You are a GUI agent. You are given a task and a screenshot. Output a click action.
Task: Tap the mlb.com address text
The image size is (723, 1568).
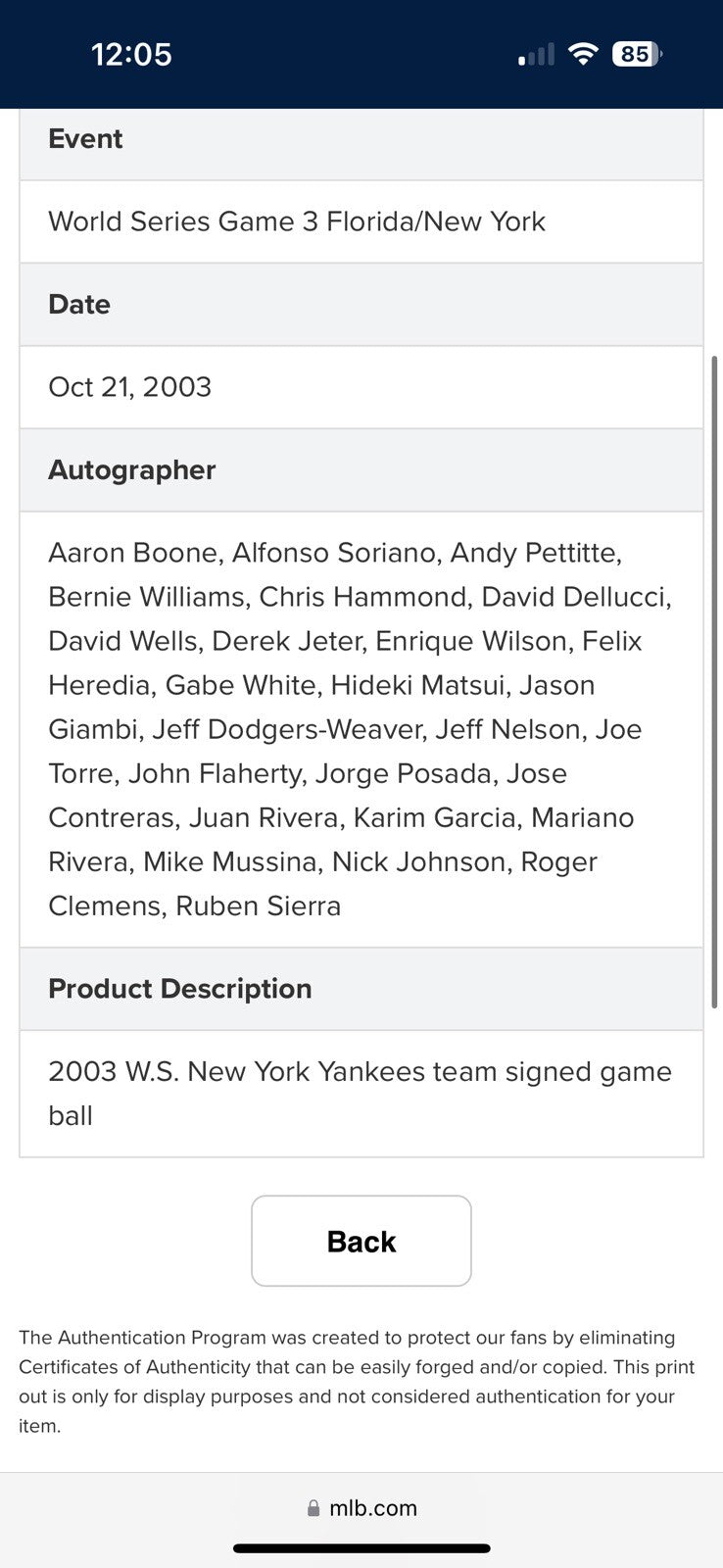tap(373, 1508)
